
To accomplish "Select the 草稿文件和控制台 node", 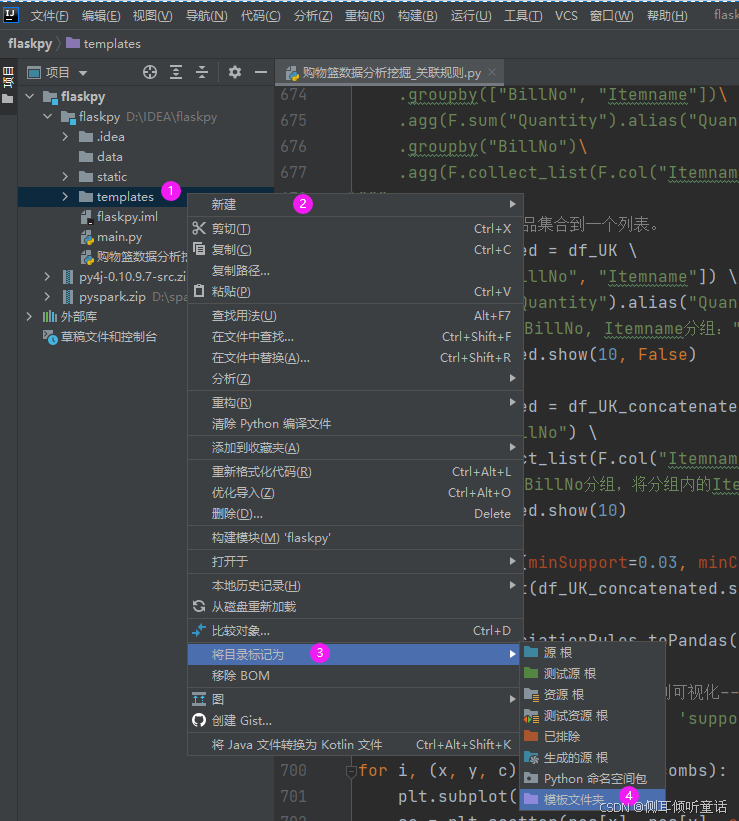I will pos(108,337).
